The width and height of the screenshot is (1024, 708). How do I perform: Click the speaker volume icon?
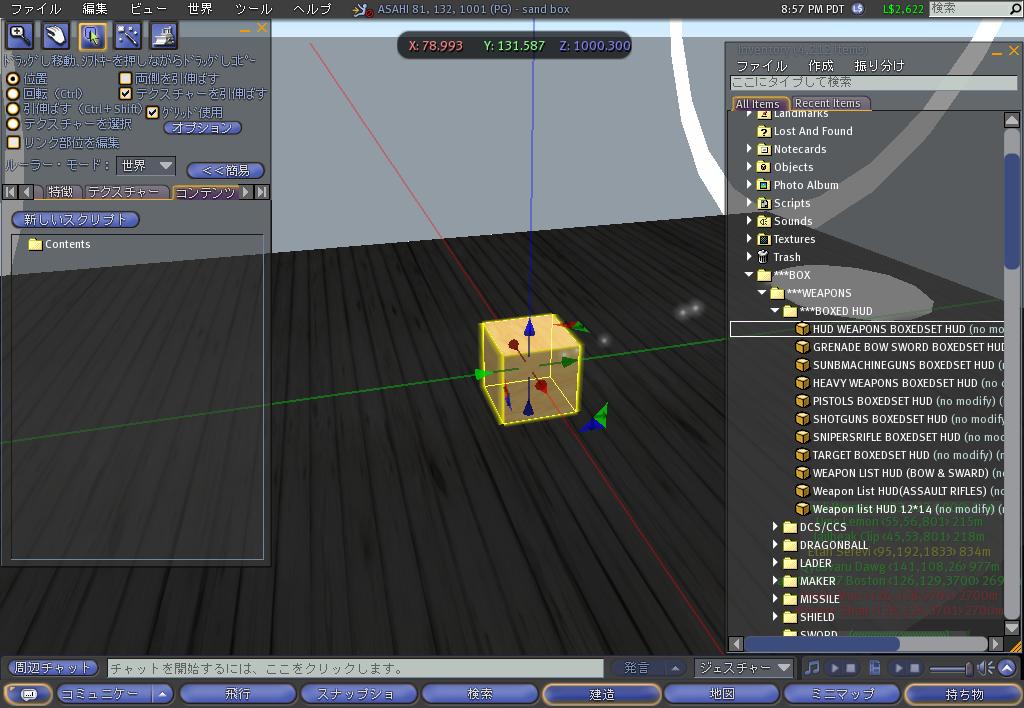click(985, 668)
